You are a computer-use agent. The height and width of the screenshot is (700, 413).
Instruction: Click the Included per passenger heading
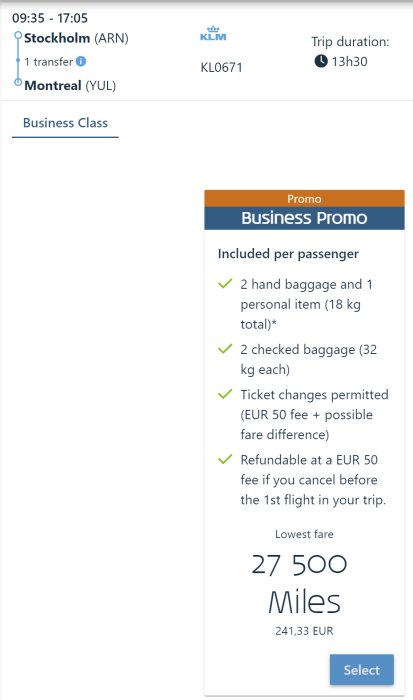[288, 254]
